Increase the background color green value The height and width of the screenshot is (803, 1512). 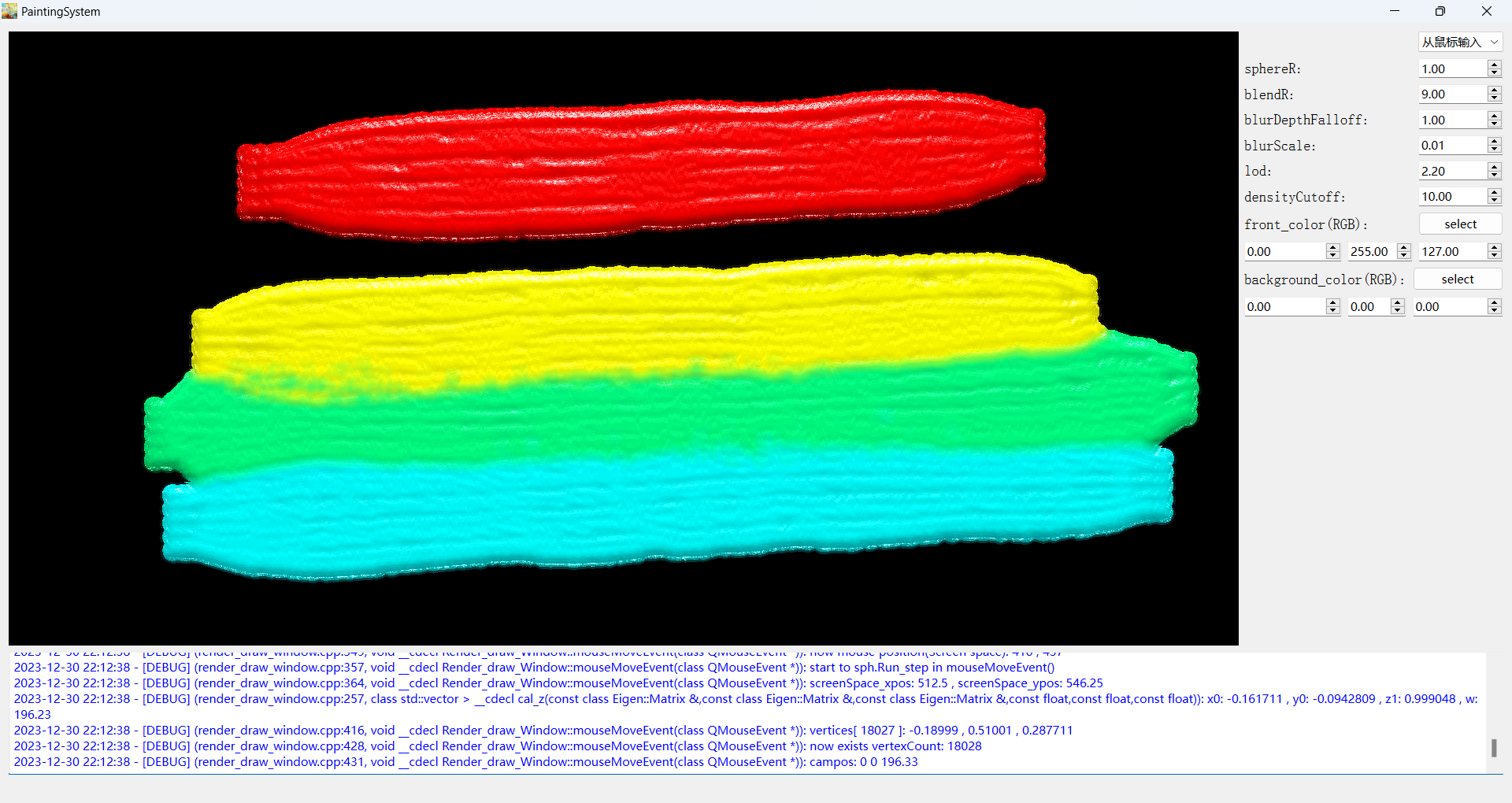(x=1398, y=303)
